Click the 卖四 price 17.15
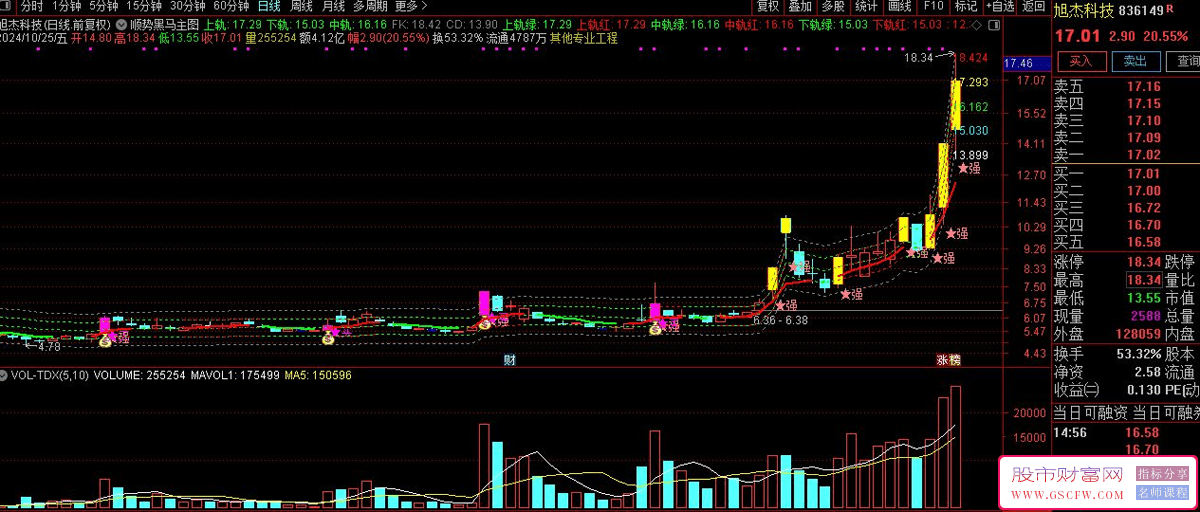Image resolution: width=1200 pixels, height=512 pixels. pyautogui.click(x=1143, y=104)
